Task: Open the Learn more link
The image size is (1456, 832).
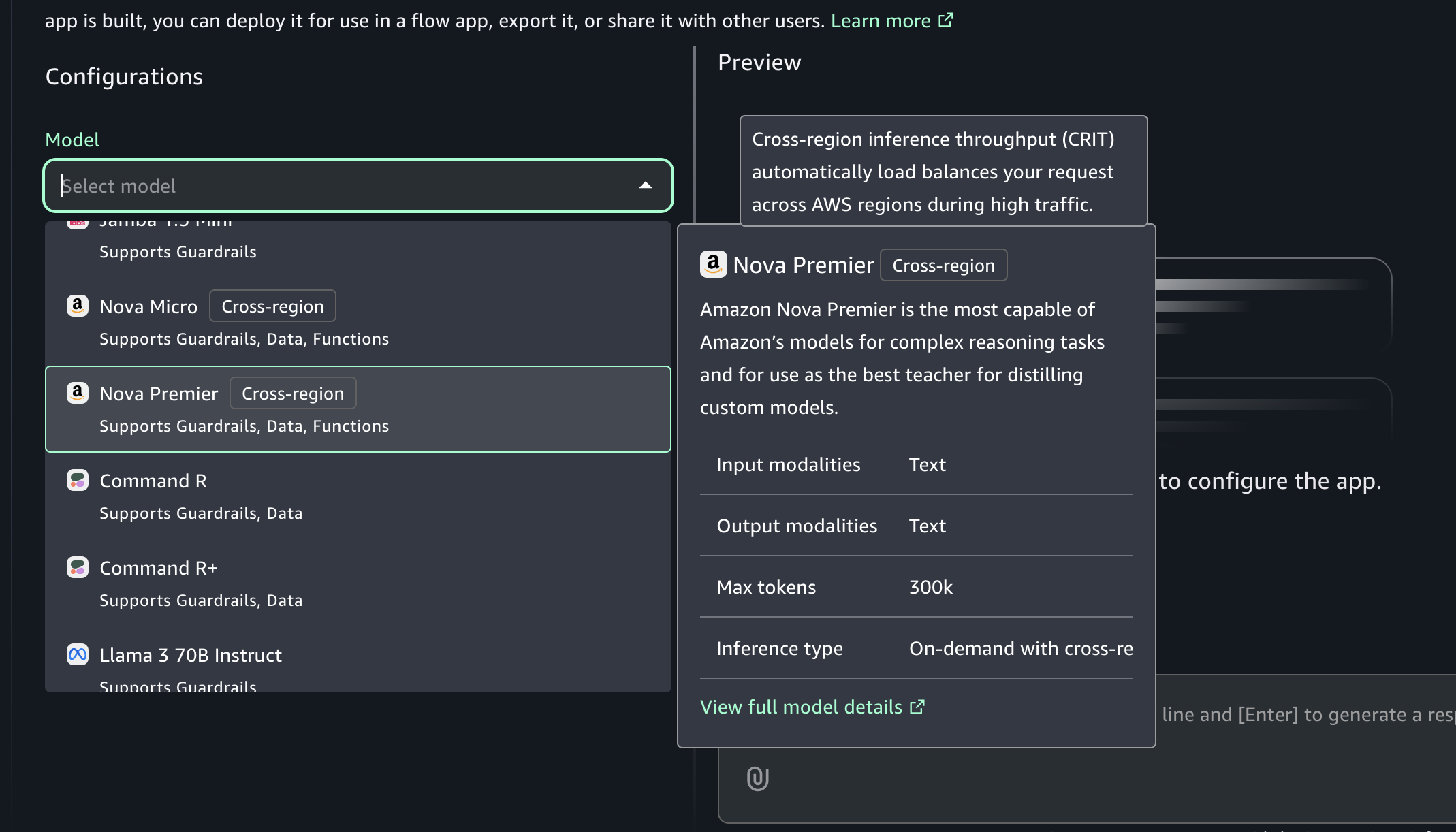Action: 880,21
